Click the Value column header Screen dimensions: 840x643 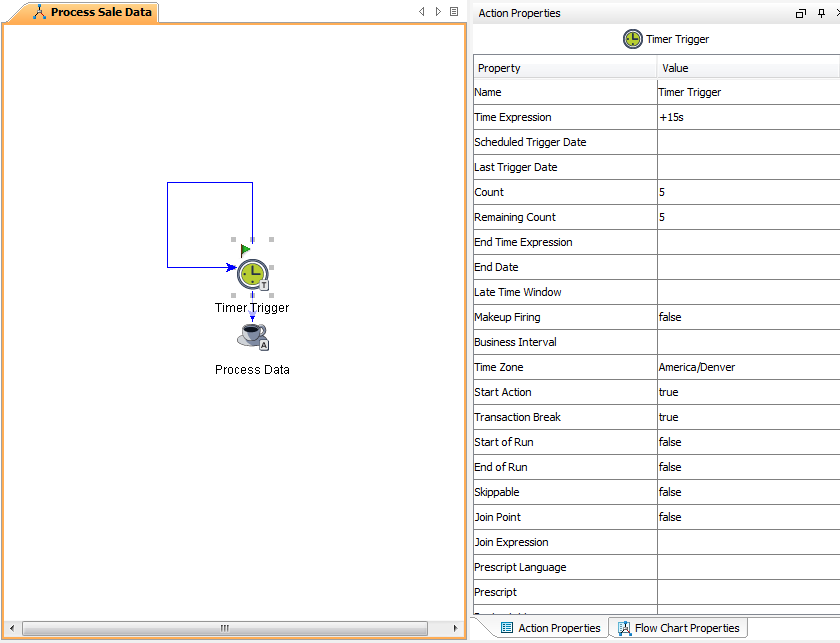tap(748, 68)
